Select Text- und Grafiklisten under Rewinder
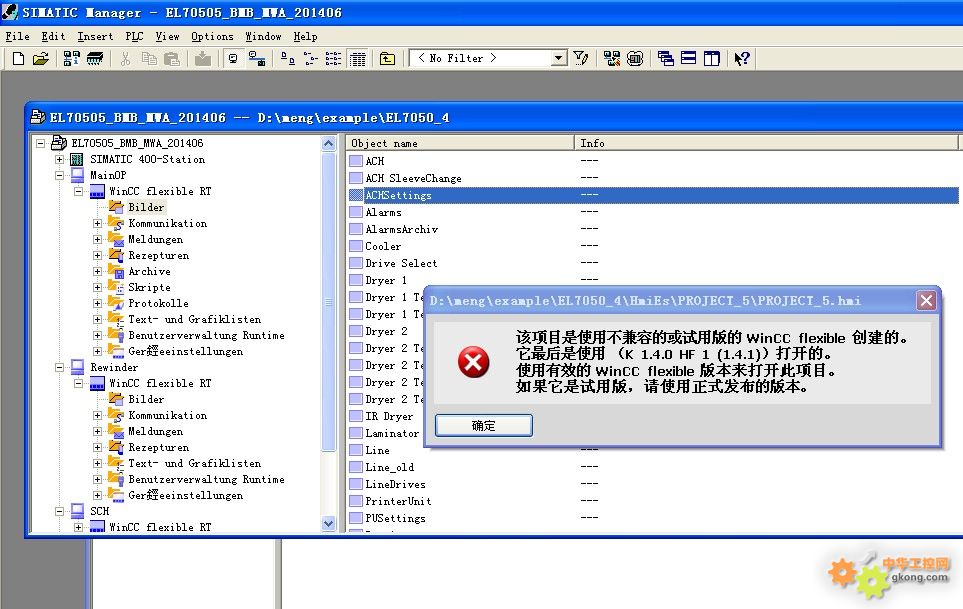 tap(194, 464)
